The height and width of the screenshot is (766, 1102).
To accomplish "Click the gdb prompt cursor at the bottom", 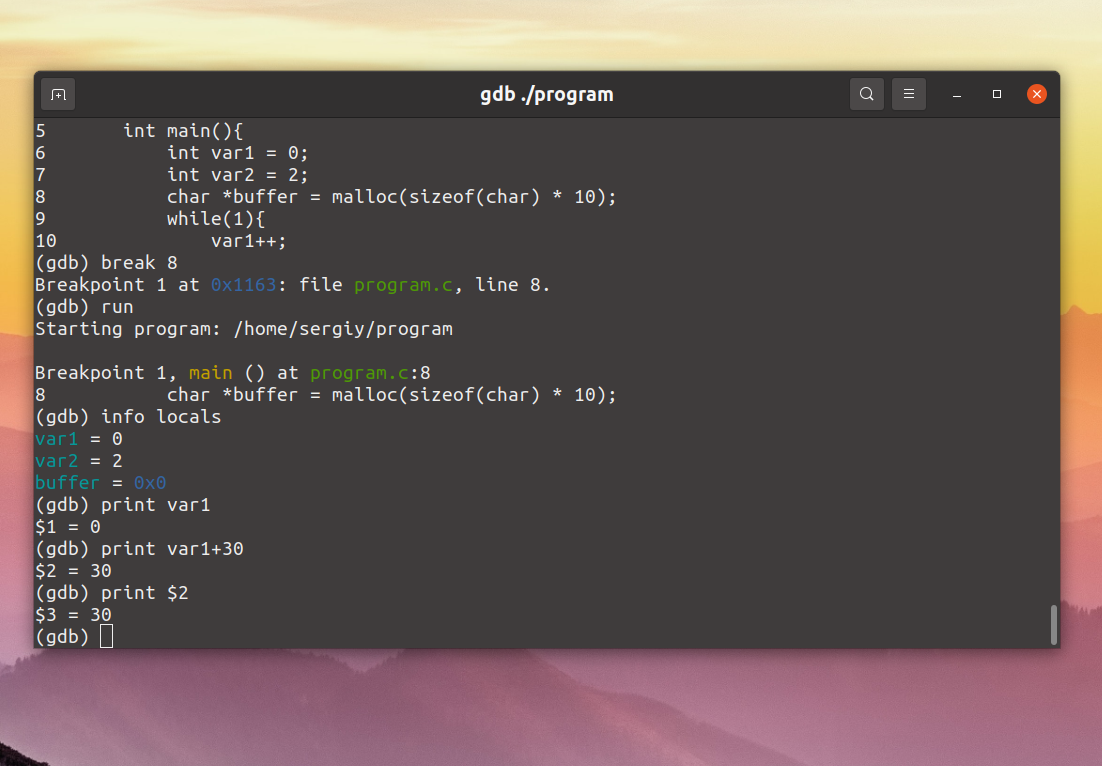I will tap(106, 637).
